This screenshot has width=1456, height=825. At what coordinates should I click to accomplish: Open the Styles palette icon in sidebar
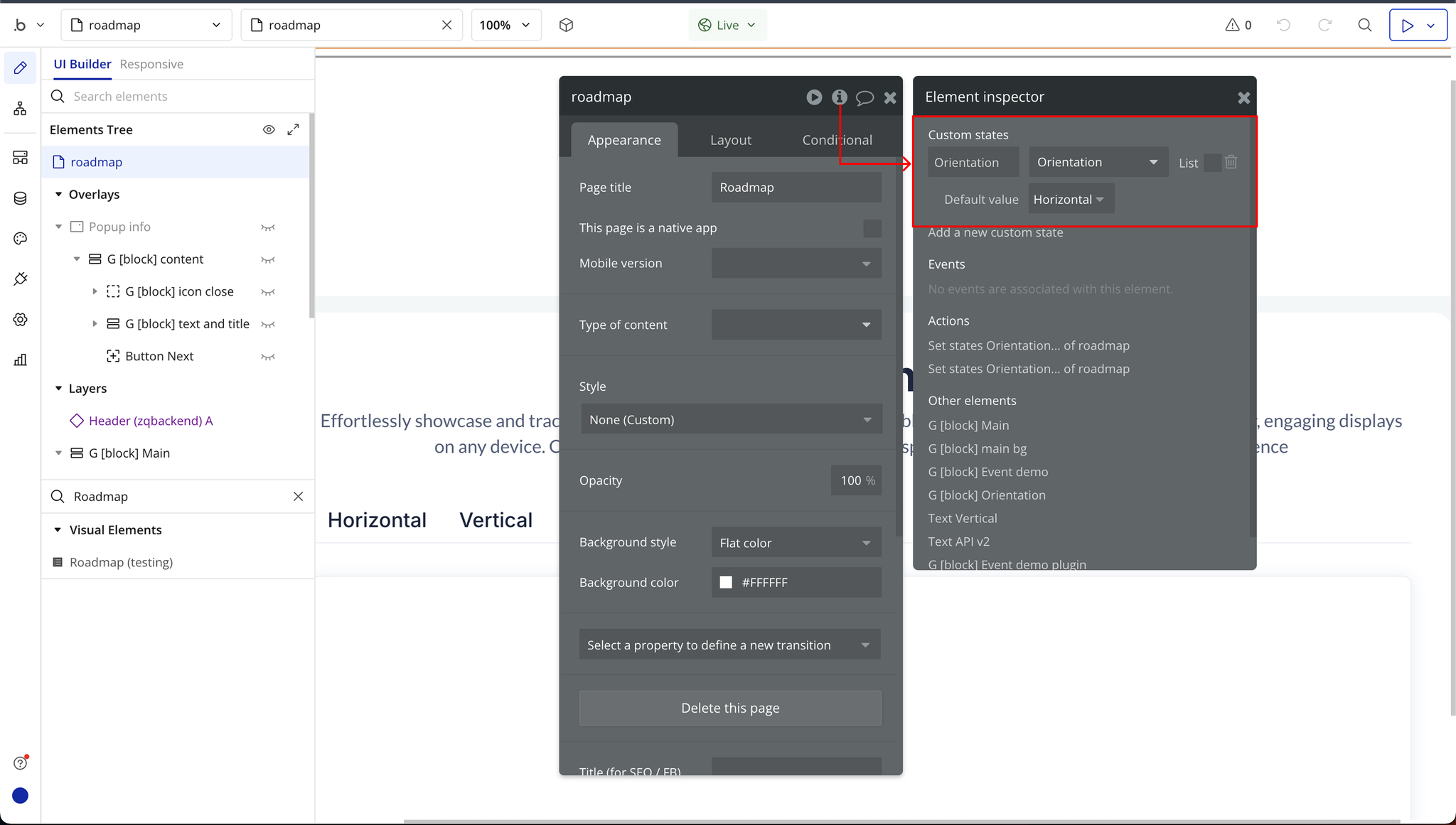click(20, 239)
